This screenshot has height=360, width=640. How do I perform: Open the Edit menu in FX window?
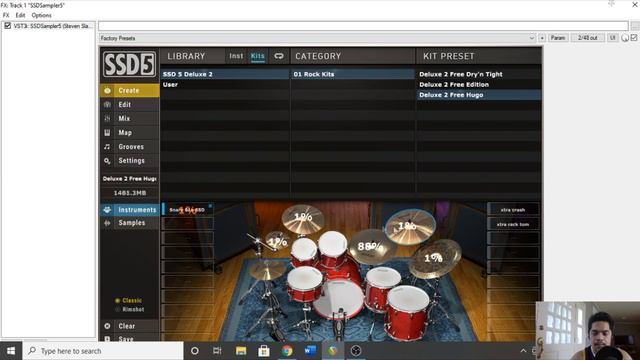tap(20, 15)
